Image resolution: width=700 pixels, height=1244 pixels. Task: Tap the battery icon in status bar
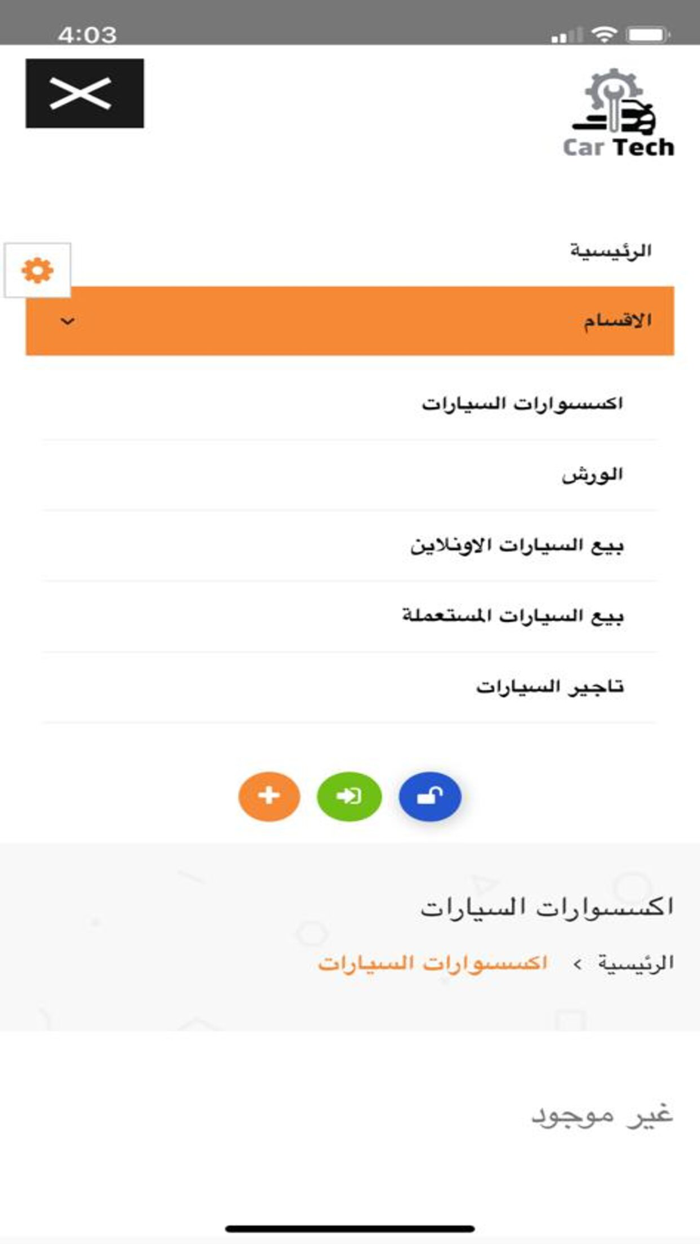(x=647, y=34)
